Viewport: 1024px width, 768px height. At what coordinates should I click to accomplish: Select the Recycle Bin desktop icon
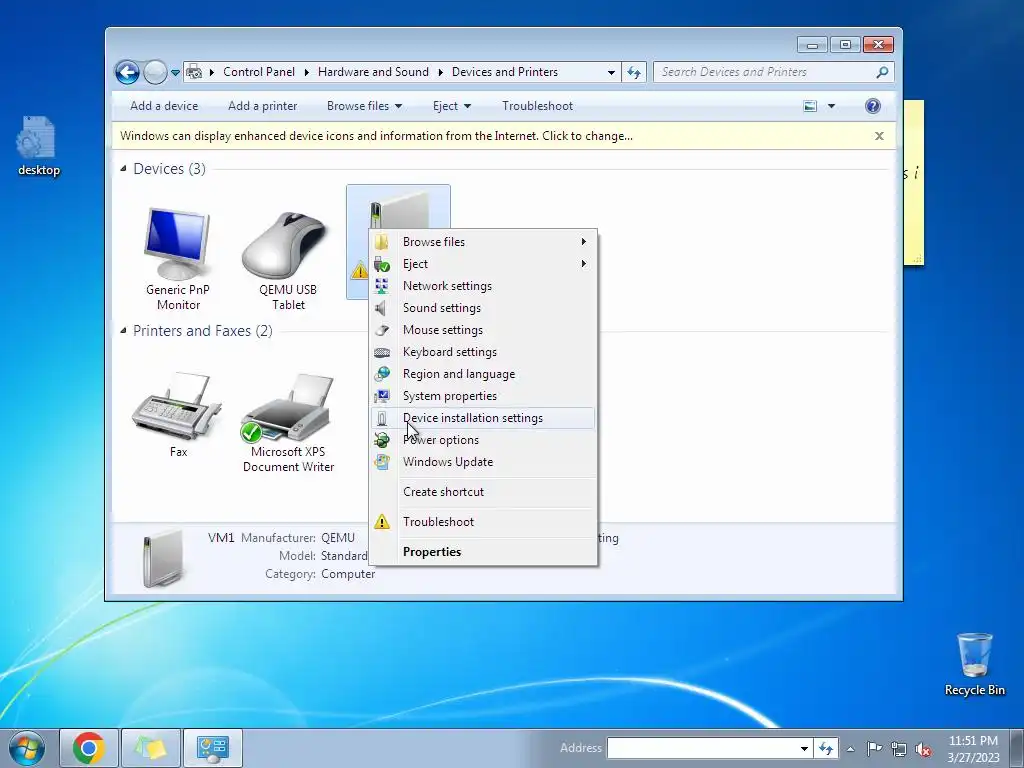coord(974,664)
